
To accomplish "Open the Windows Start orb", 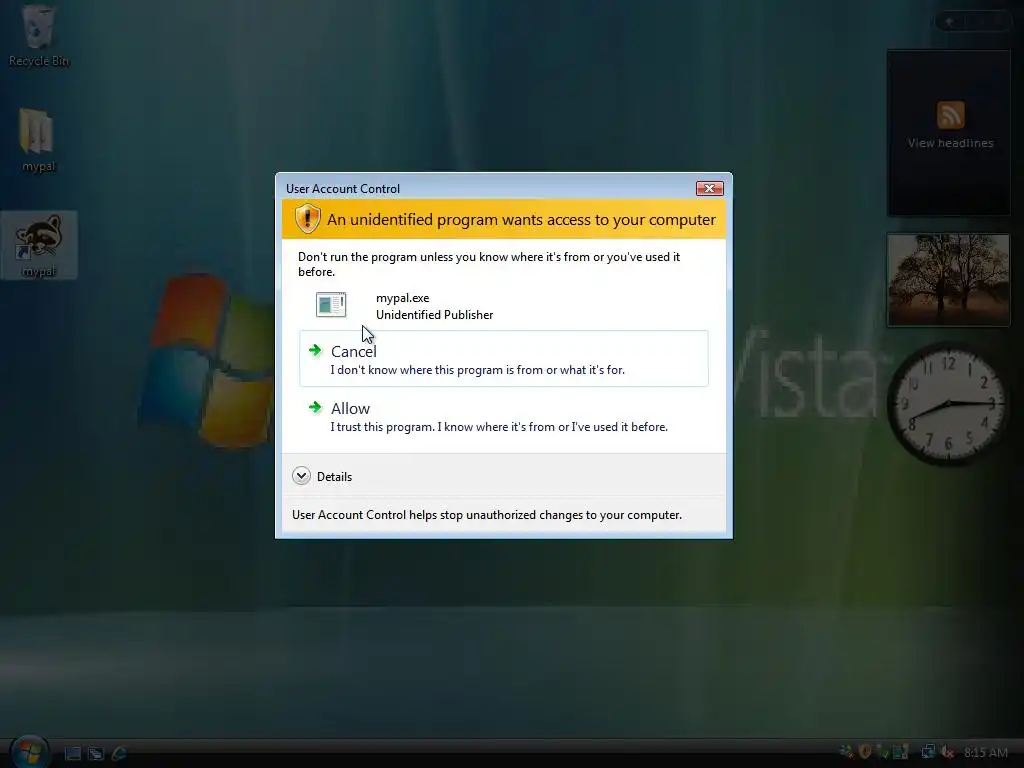I will [x=29, y=752].
